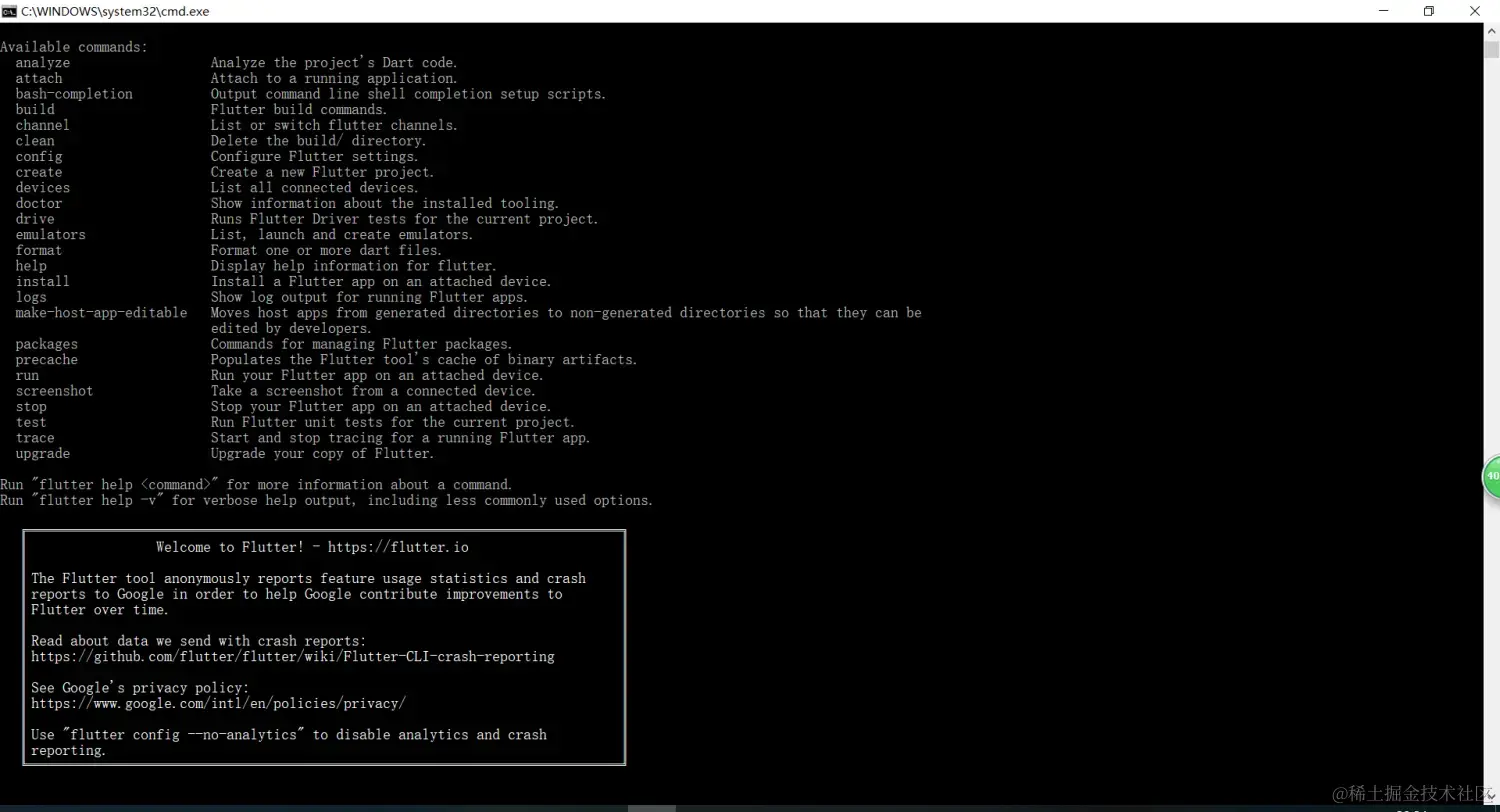Click the "upgrade" command name

[x=43, y=454]
